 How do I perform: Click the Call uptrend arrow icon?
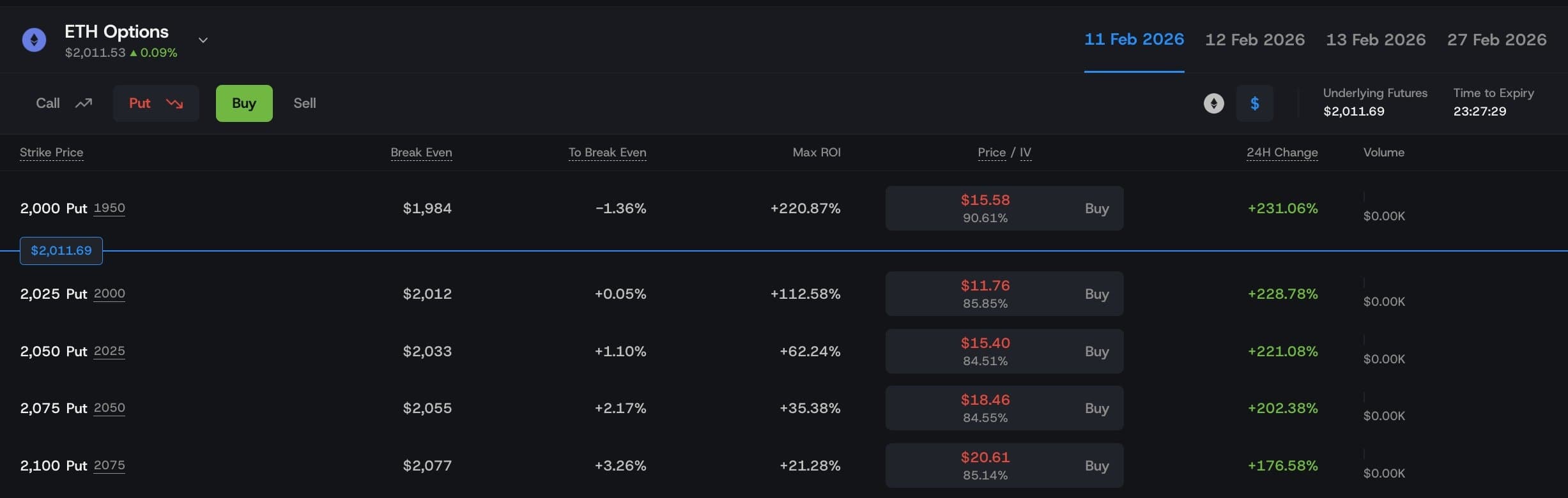[84, 103]
